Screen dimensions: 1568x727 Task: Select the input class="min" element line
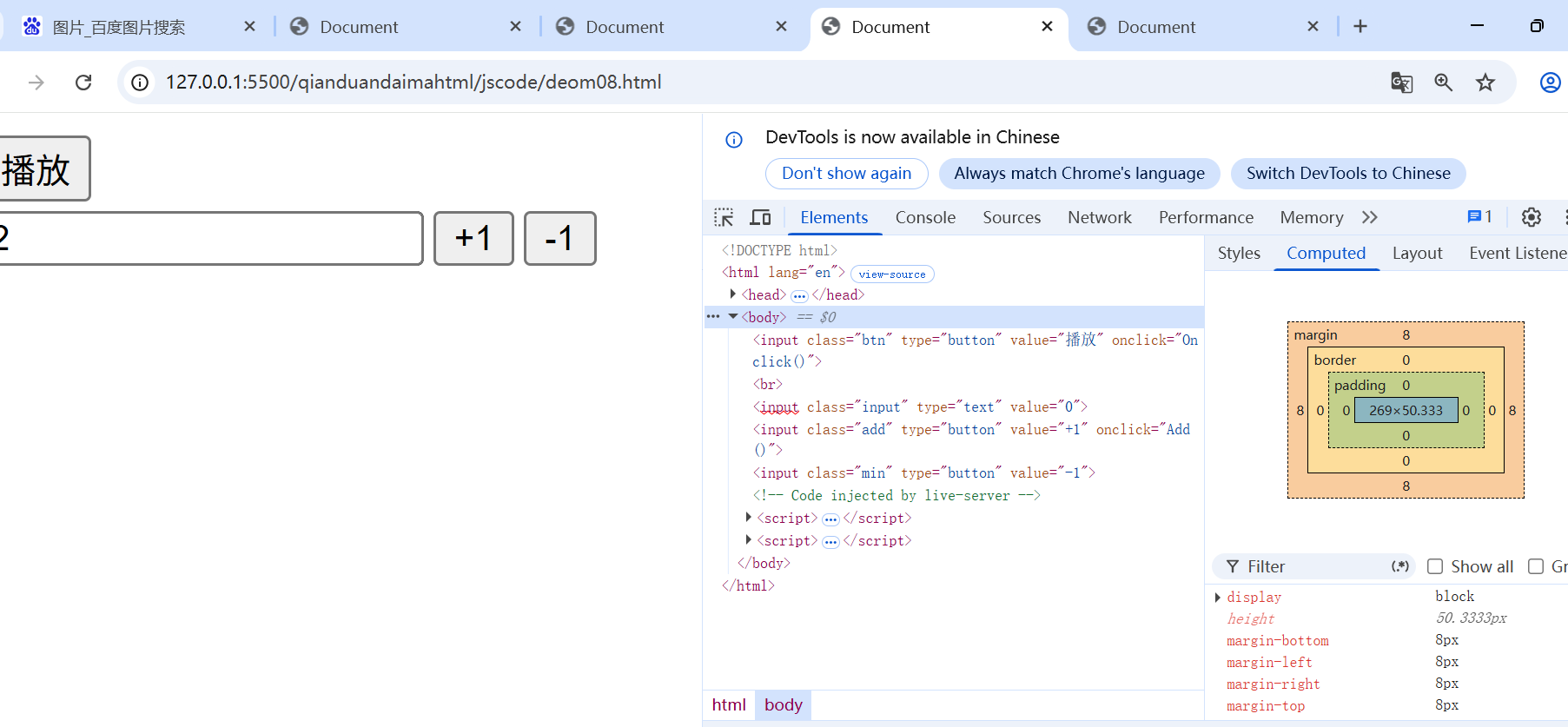924,473
